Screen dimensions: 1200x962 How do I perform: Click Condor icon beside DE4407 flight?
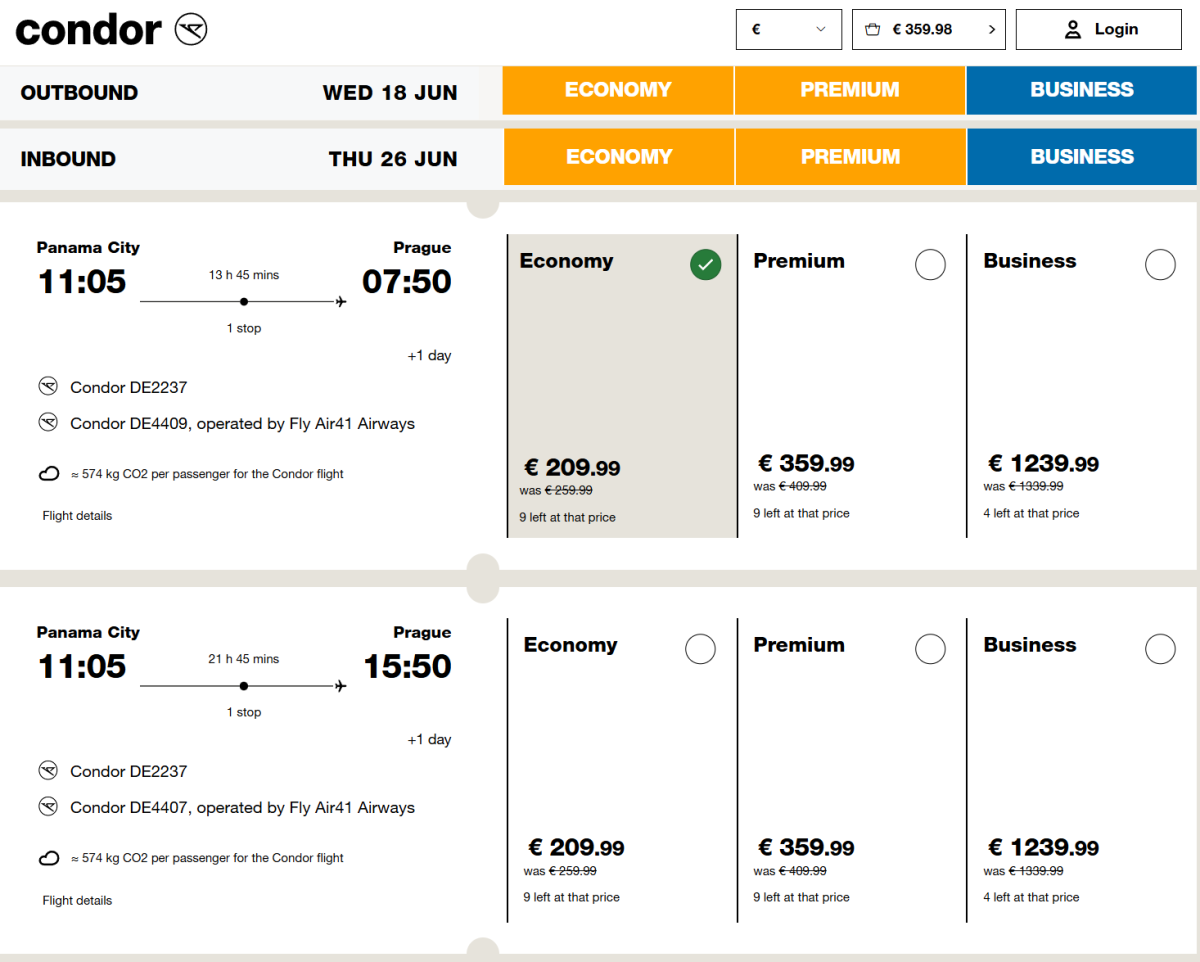(48, 807)
